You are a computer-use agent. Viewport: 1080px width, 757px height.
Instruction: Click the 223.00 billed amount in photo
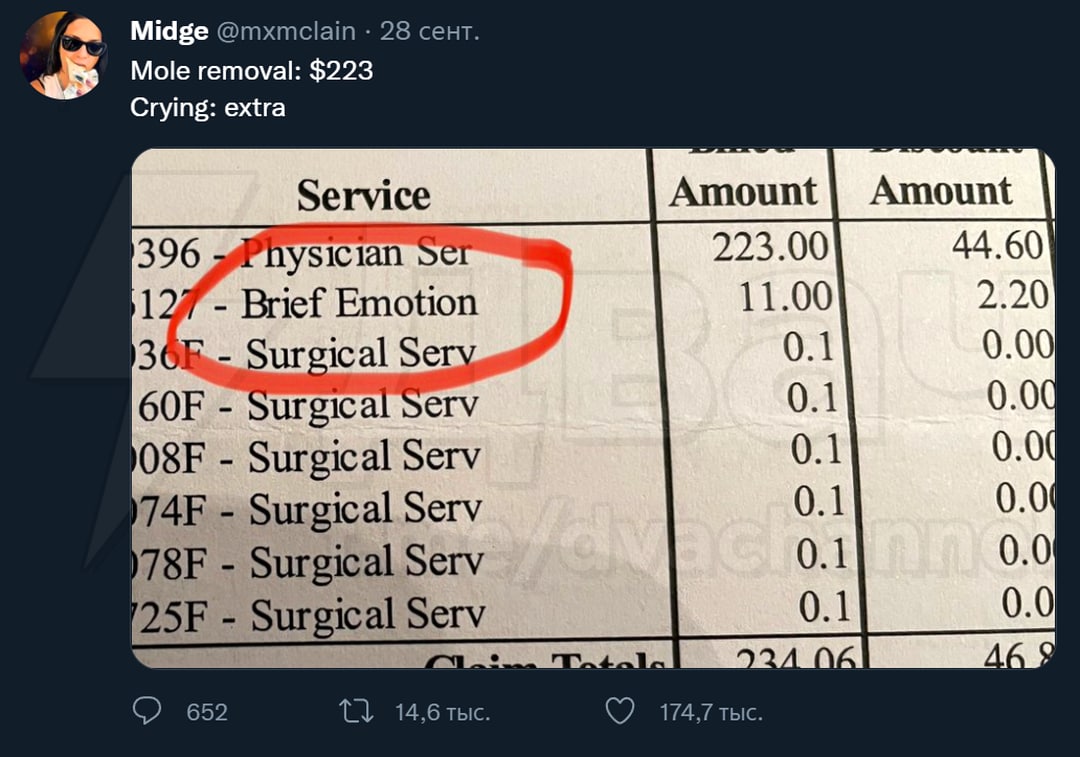[770, 247]
